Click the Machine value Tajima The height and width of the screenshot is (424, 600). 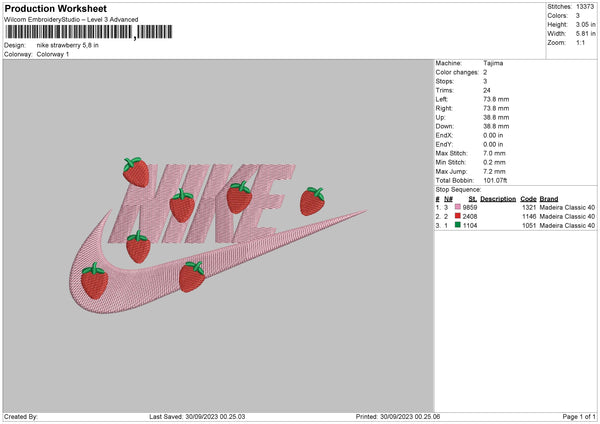[493, 63]
